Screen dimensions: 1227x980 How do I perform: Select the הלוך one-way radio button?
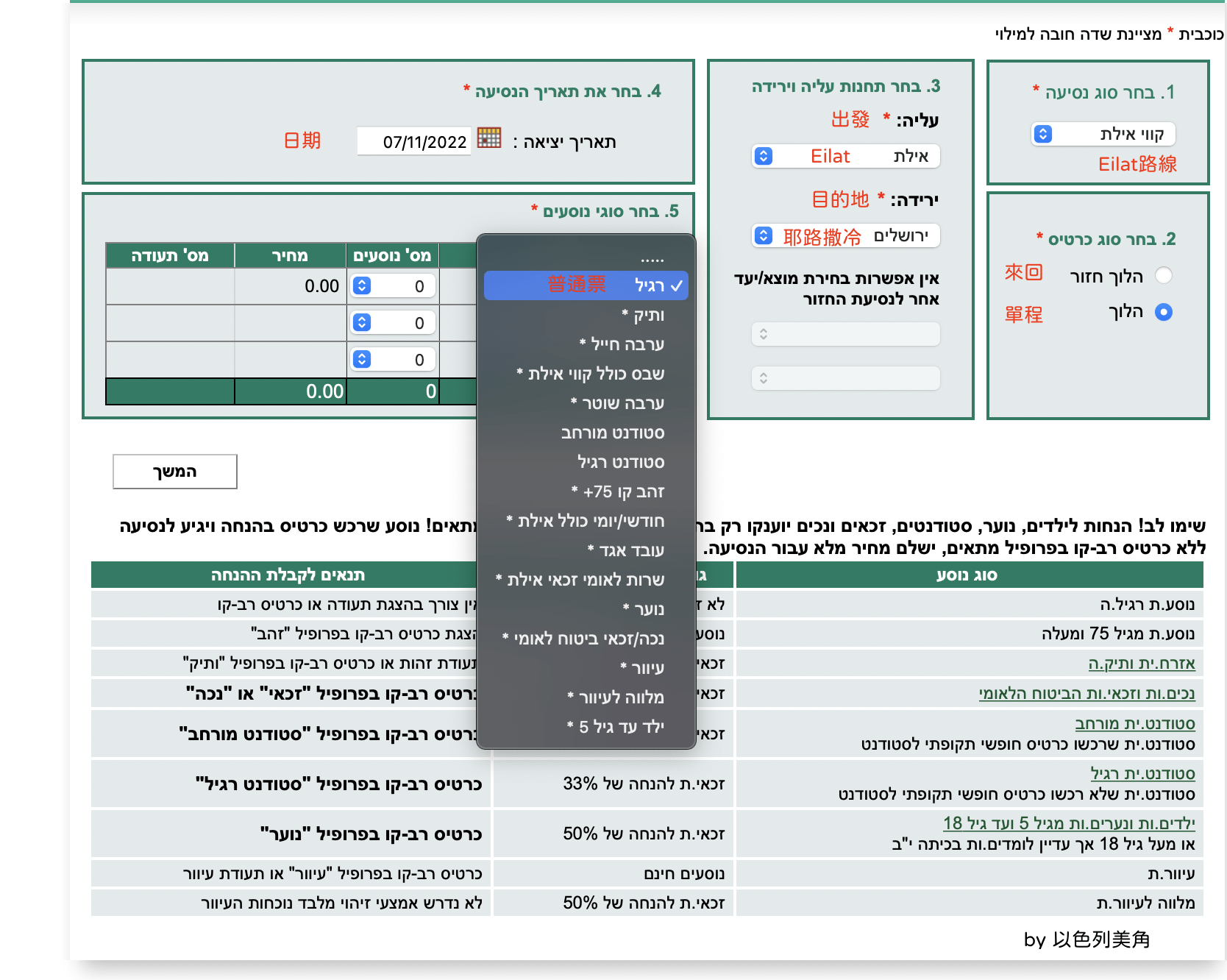coord(1164,312)
